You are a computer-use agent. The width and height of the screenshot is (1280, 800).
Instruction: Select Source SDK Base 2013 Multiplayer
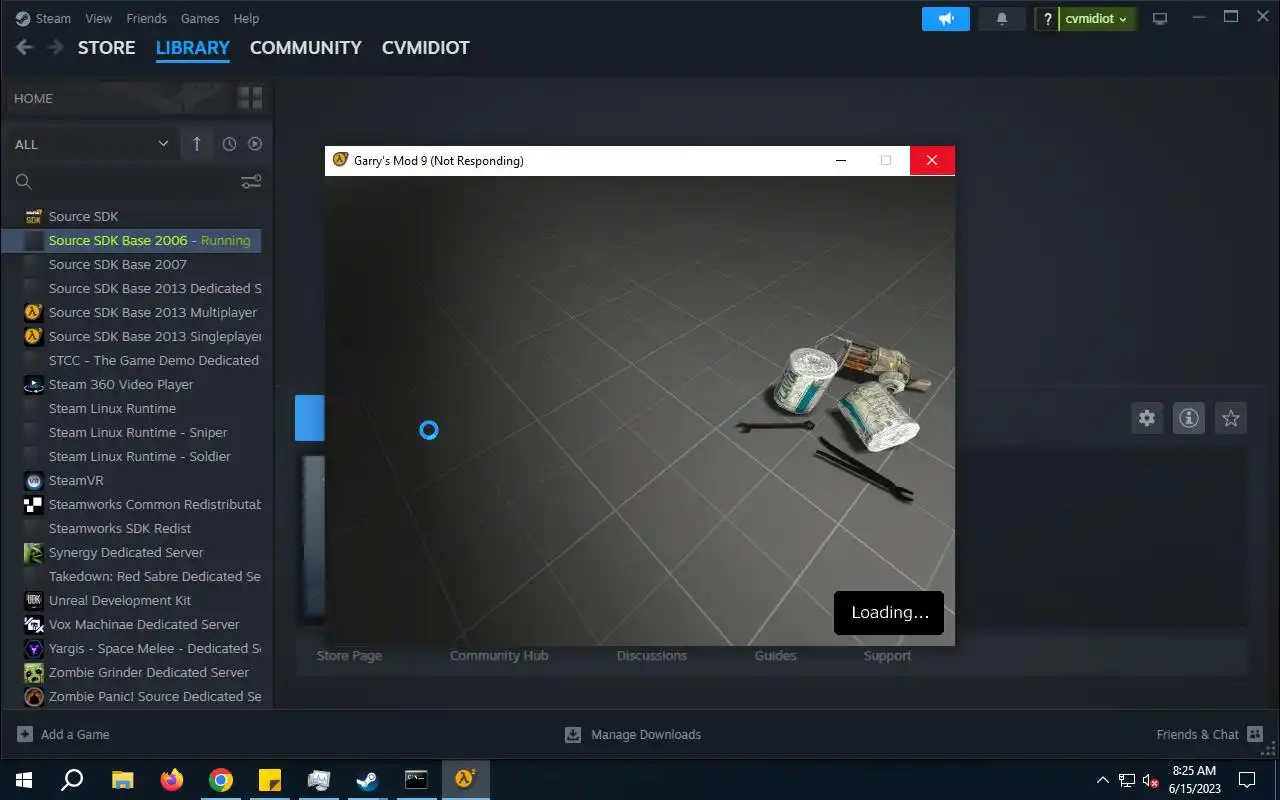click(131, 312)
